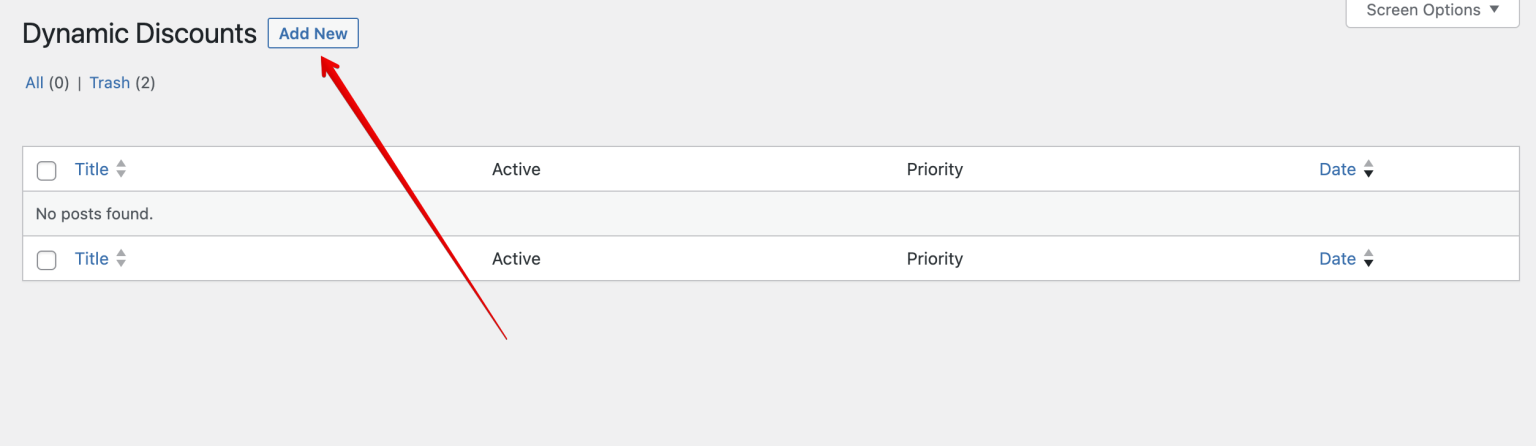The image size is (1536, 446).
Task: Click the sort arrows beside footer Date
Action: [1369, 259]
